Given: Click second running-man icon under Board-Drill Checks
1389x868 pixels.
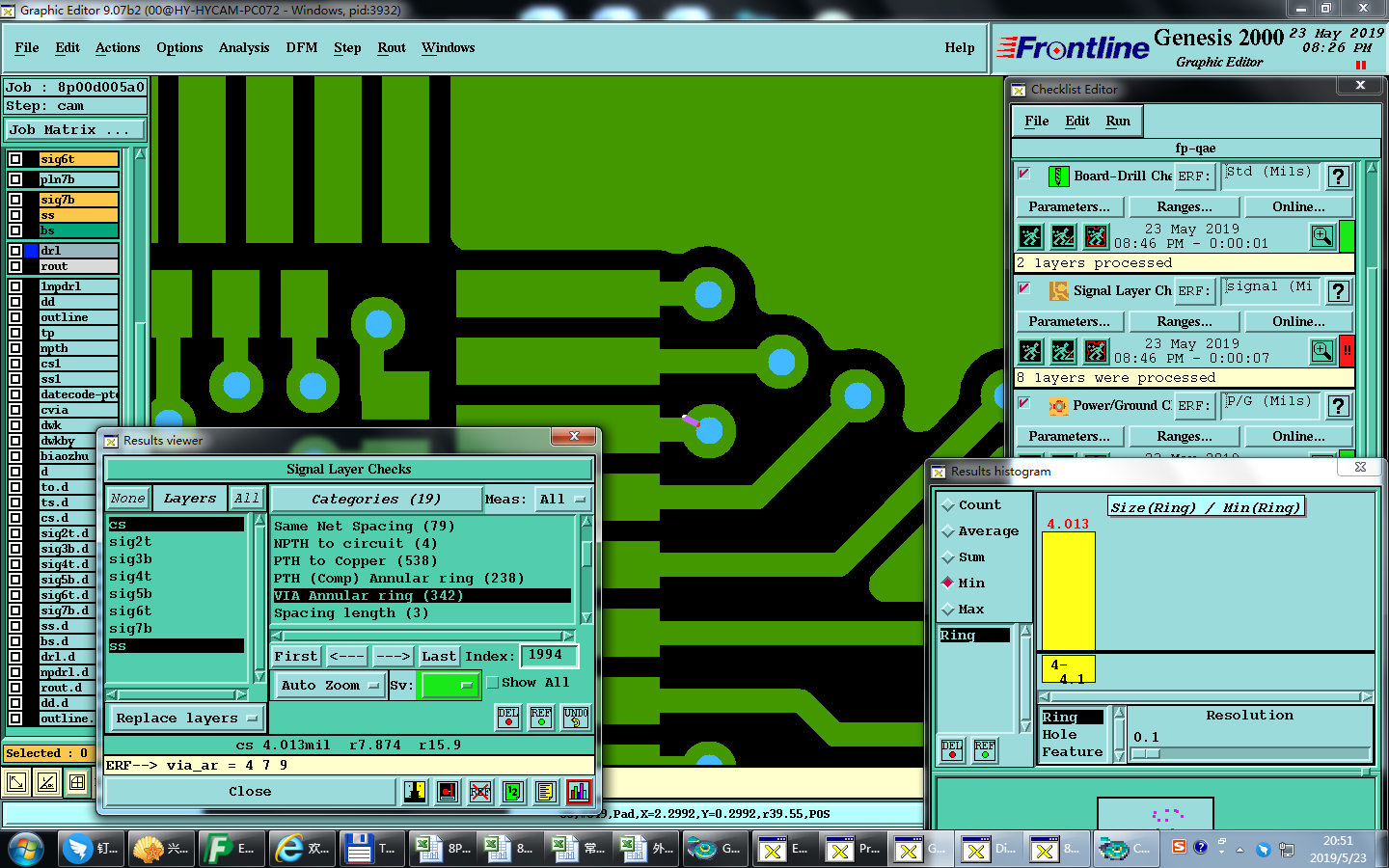Looking at the screenshot, I should pyautogui.click(x=1063, y=236).
